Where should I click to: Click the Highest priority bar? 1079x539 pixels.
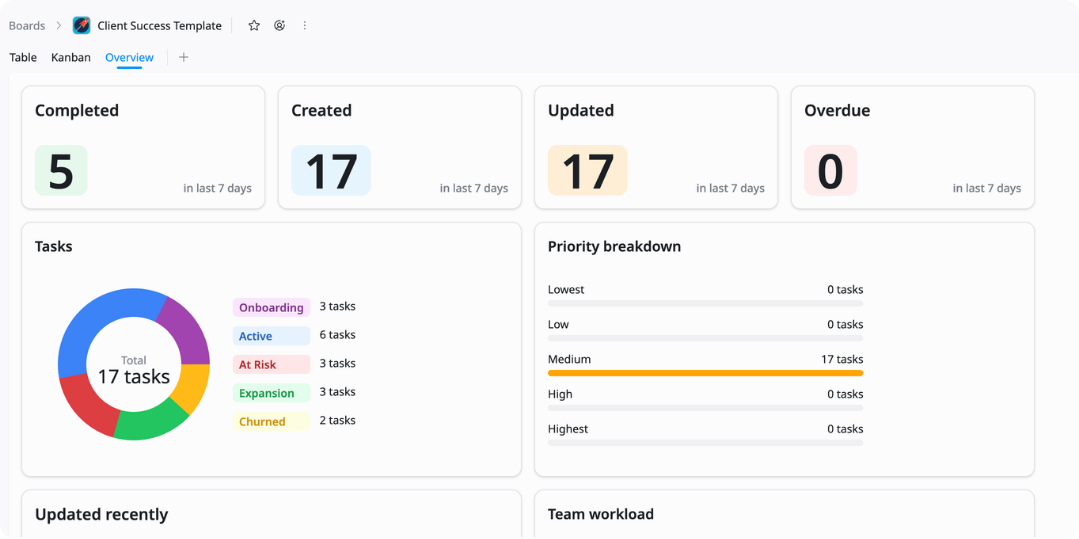pos(705,443)
